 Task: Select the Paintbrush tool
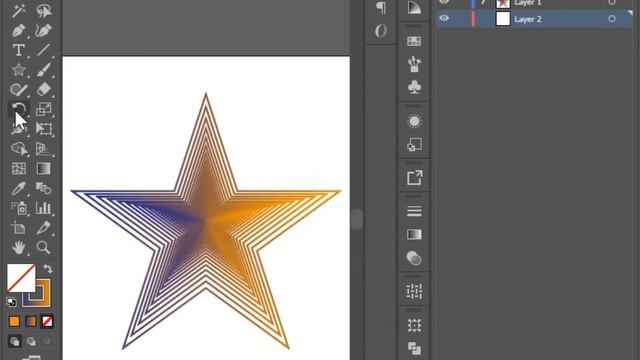tap(43, 70)
